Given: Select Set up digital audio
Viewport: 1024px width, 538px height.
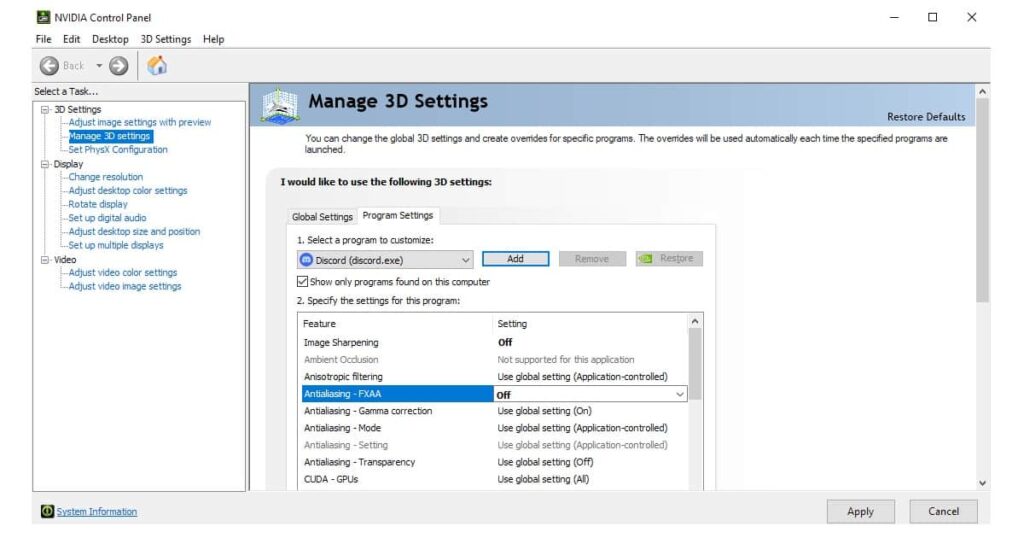Looking at the screenshot, I should coord(107,218).
